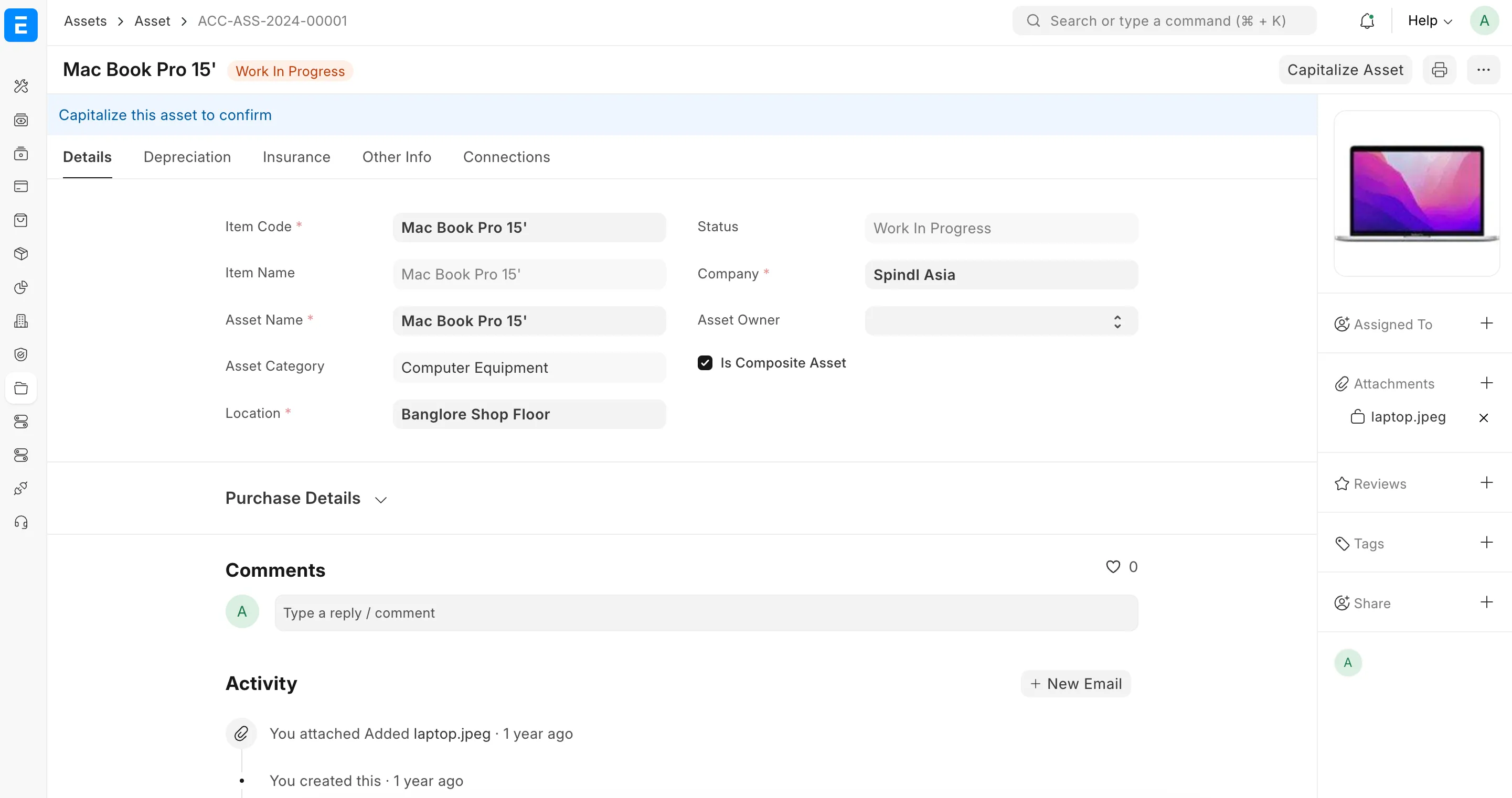
Task: Open the notifications bell icon
Action: [x=1367, y=20]
